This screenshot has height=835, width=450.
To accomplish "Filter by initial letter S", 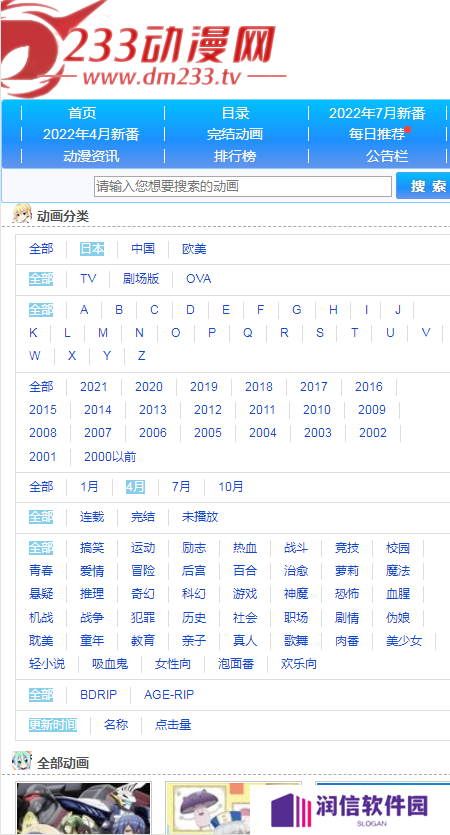I will point(320,333).
